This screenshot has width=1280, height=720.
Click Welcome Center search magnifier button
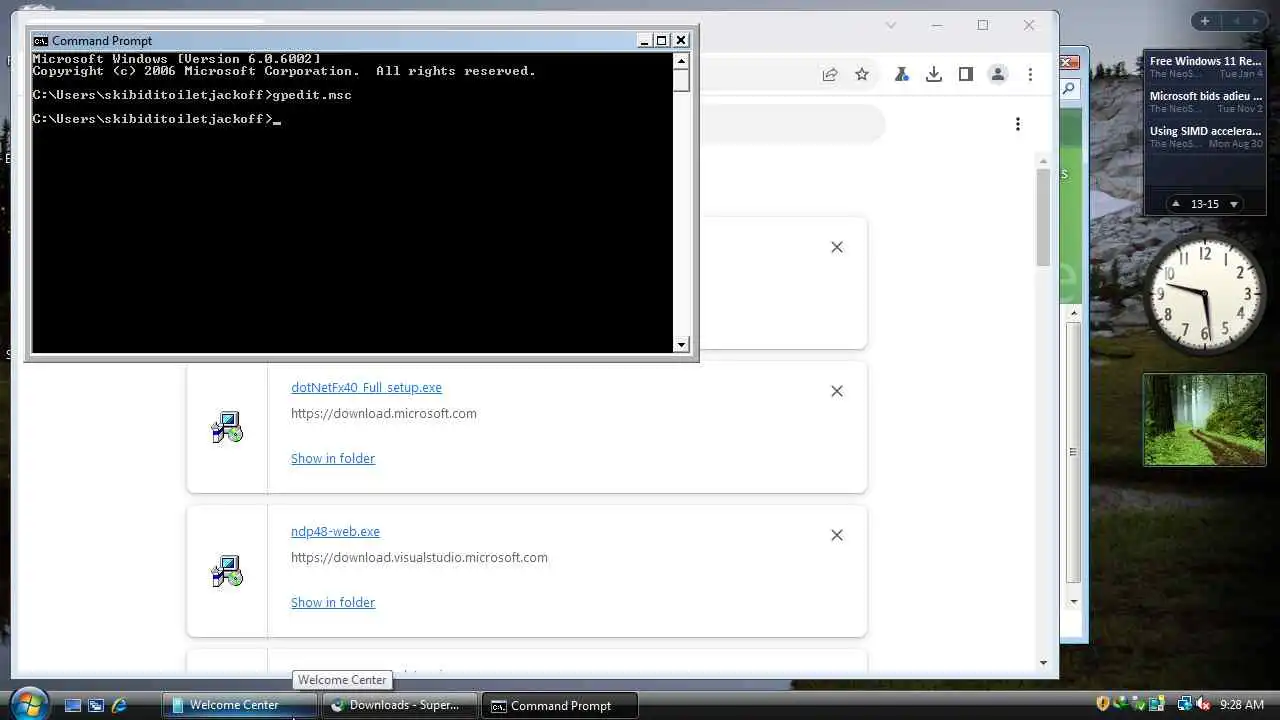1069,89
